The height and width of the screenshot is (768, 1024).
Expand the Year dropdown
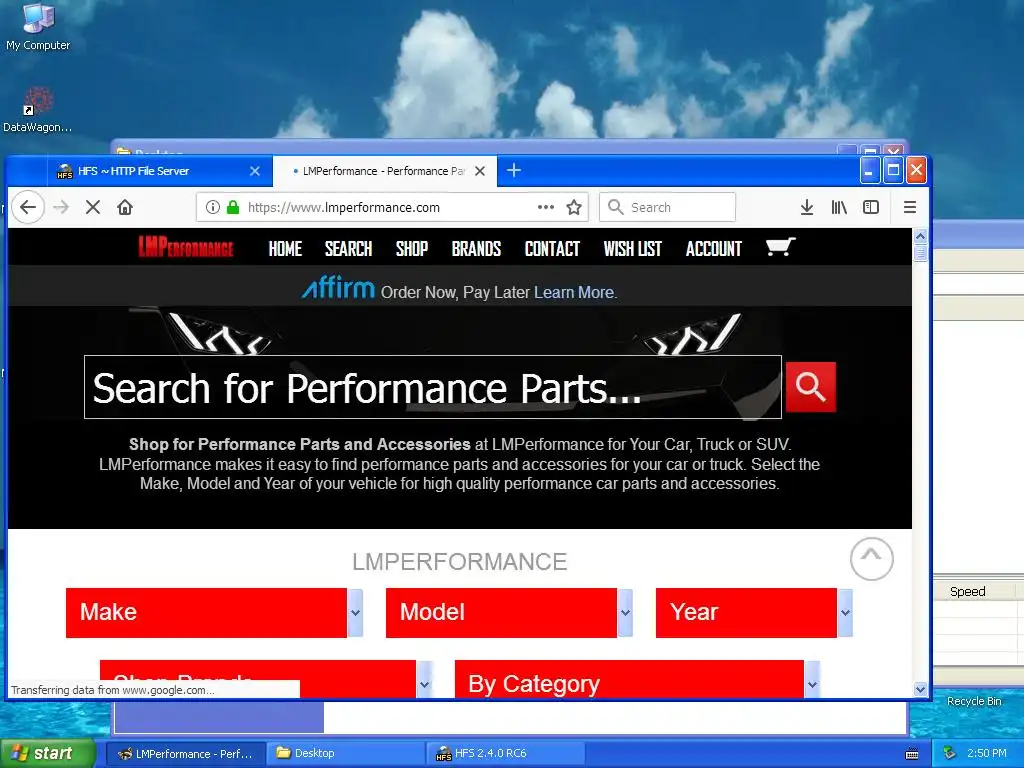tap(754, 613)
